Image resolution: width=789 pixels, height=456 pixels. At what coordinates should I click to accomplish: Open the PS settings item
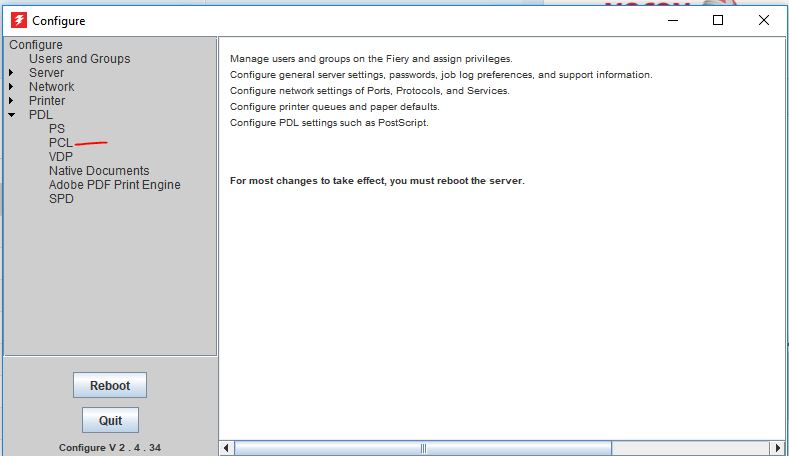click(56, 129)
